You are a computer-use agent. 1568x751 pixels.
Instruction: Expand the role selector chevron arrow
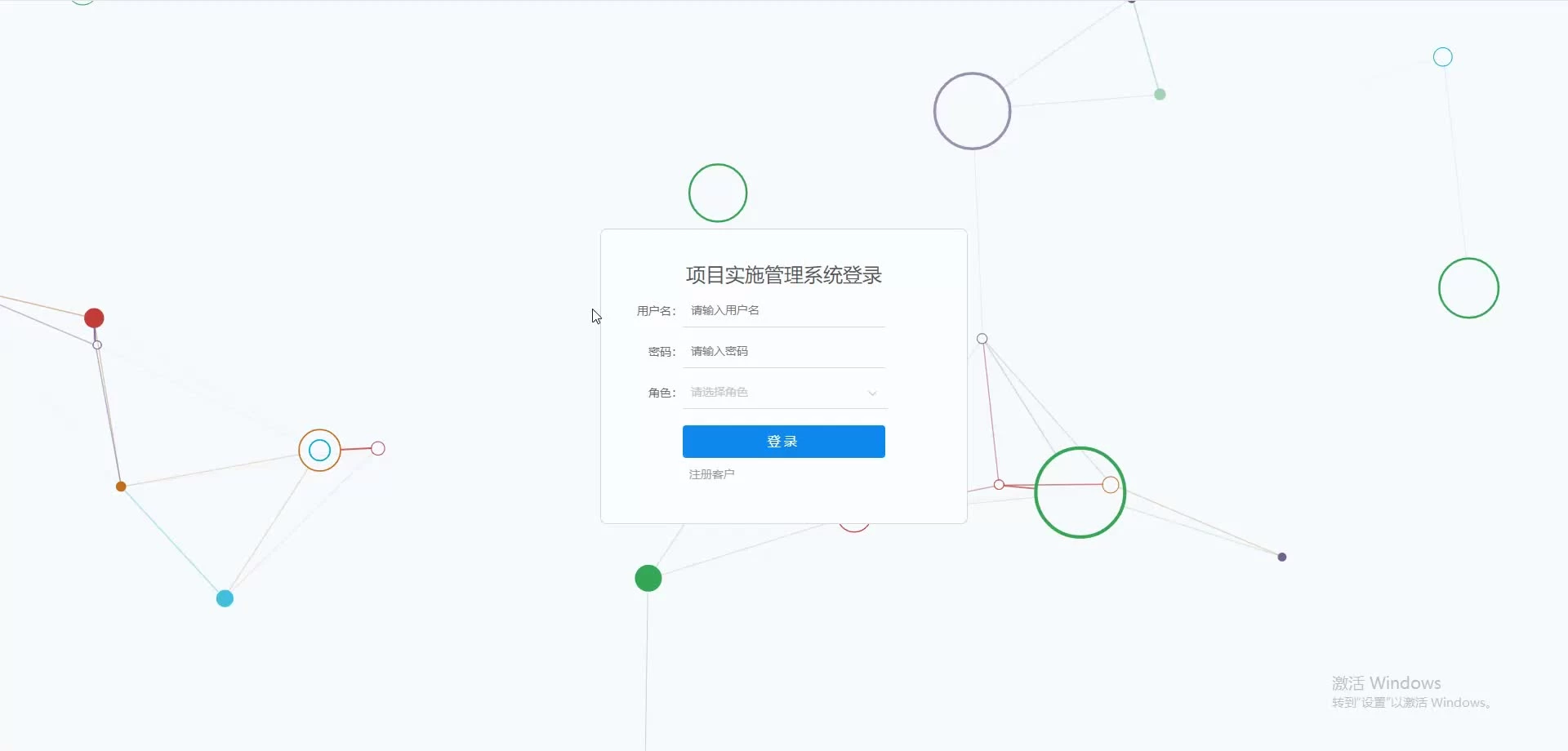[x=872, y=393]
